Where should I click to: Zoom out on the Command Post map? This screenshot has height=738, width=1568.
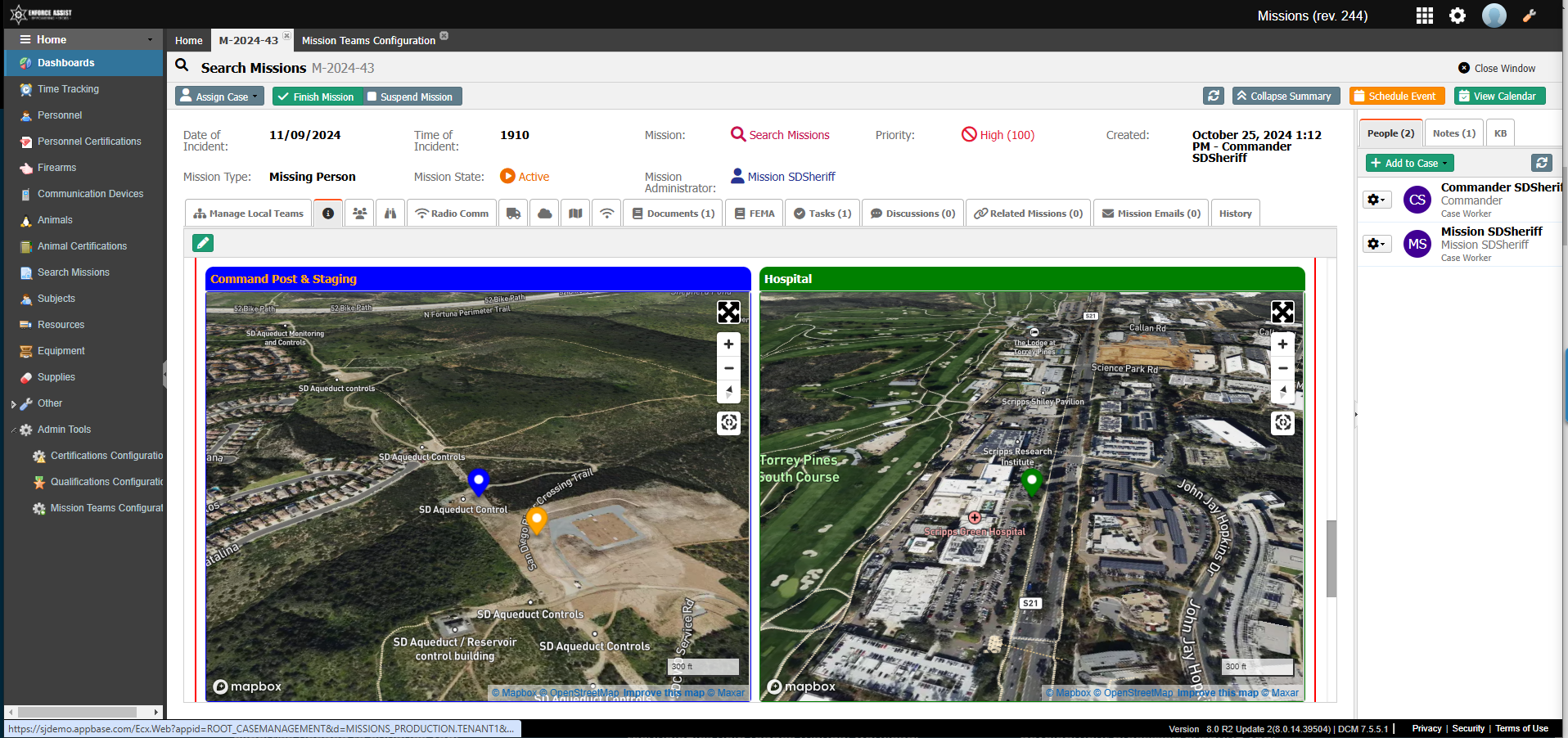coord(728,368)
